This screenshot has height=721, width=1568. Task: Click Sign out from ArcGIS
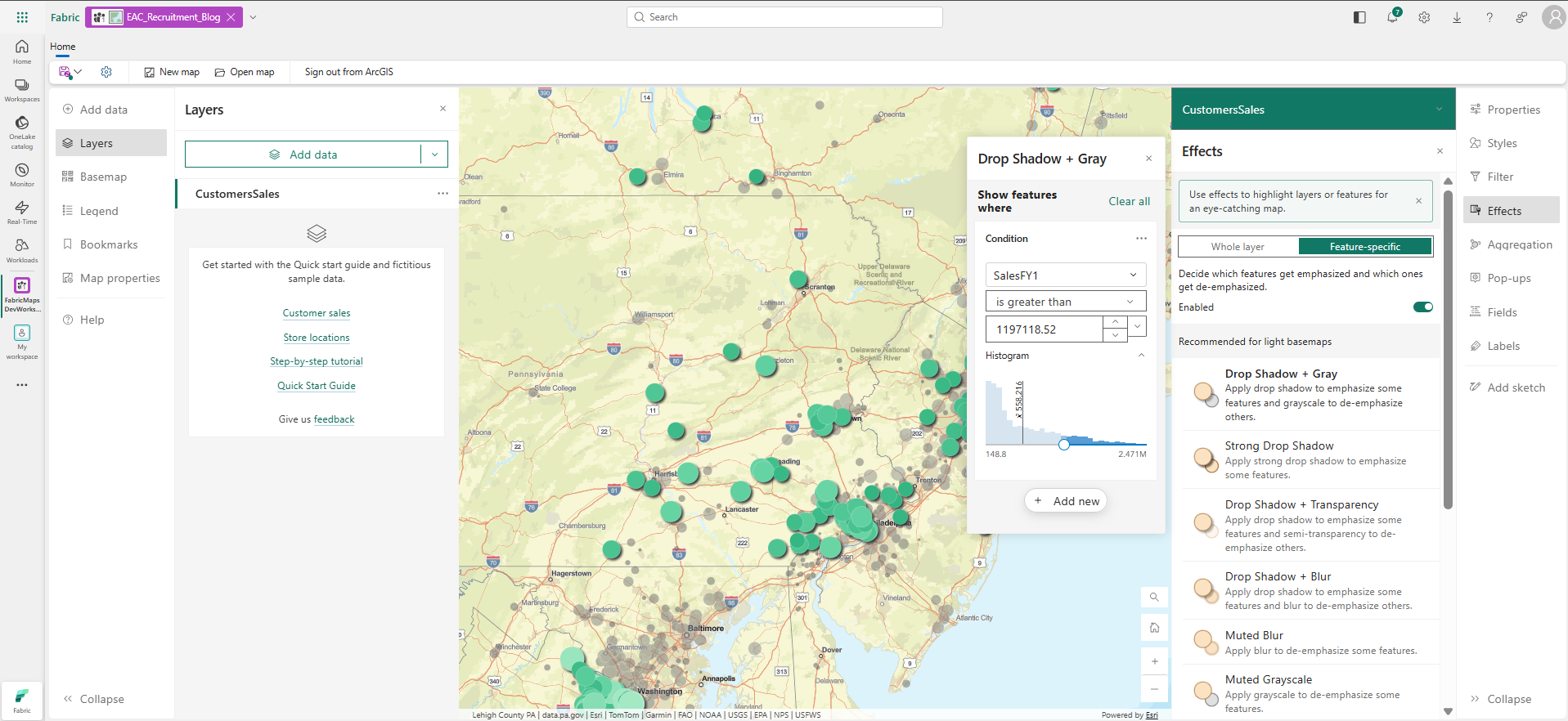349,72
